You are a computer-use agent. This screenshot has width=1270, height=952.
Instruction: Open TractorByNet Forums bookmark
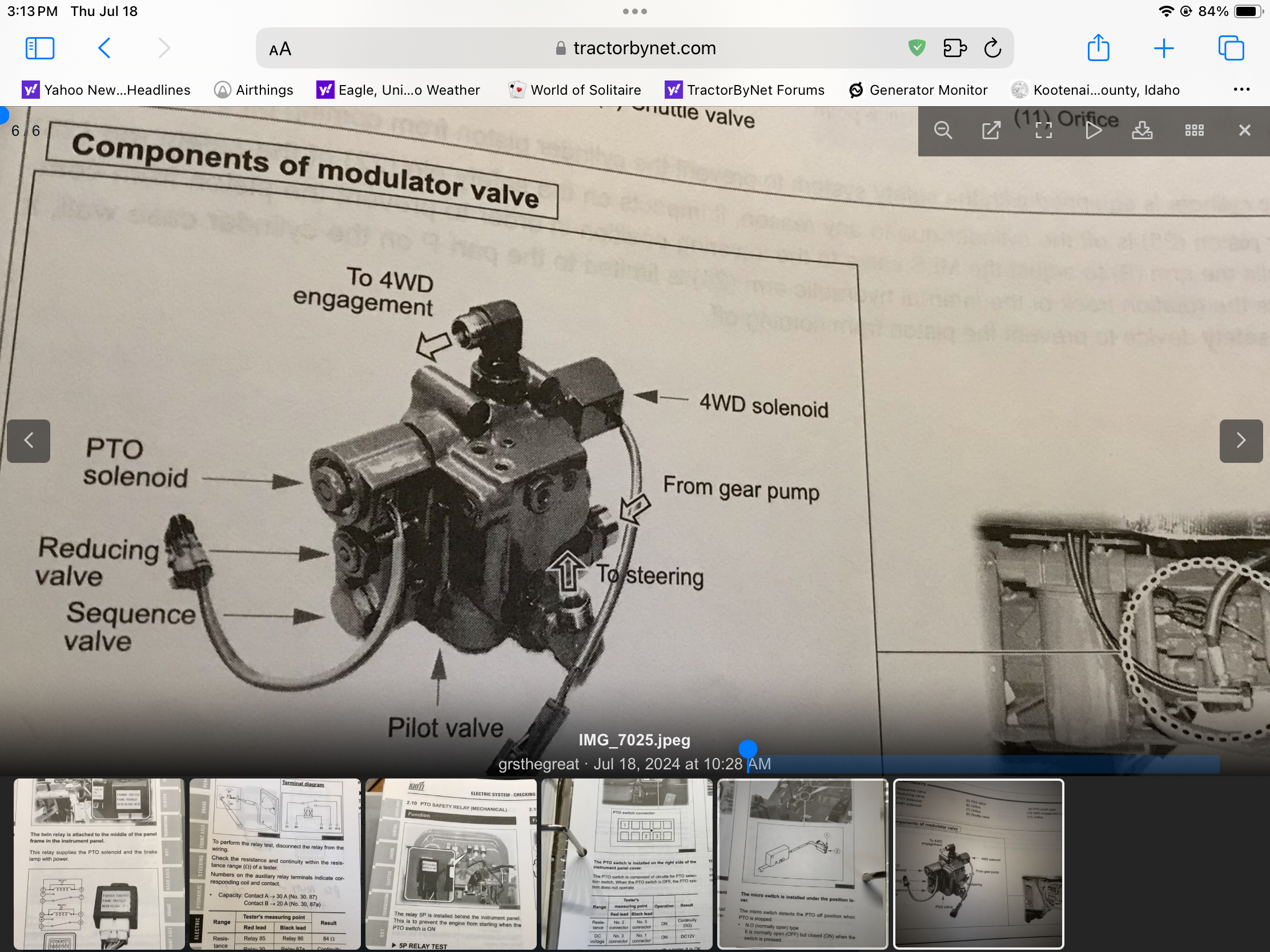pyautogui.click(x=745, y=90)
